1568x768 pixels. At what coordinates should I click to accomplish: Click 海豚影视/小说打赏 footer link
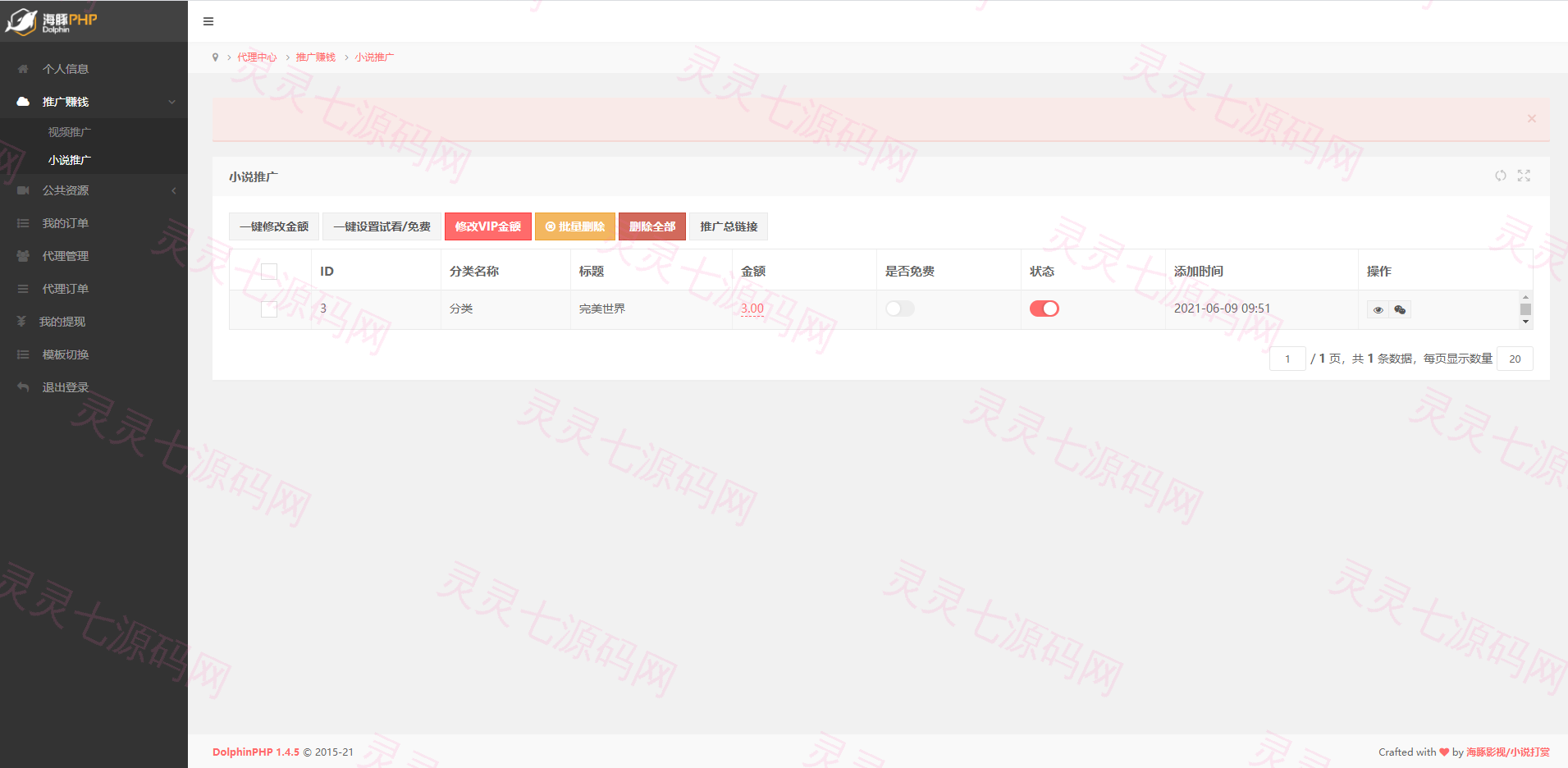1508,752
